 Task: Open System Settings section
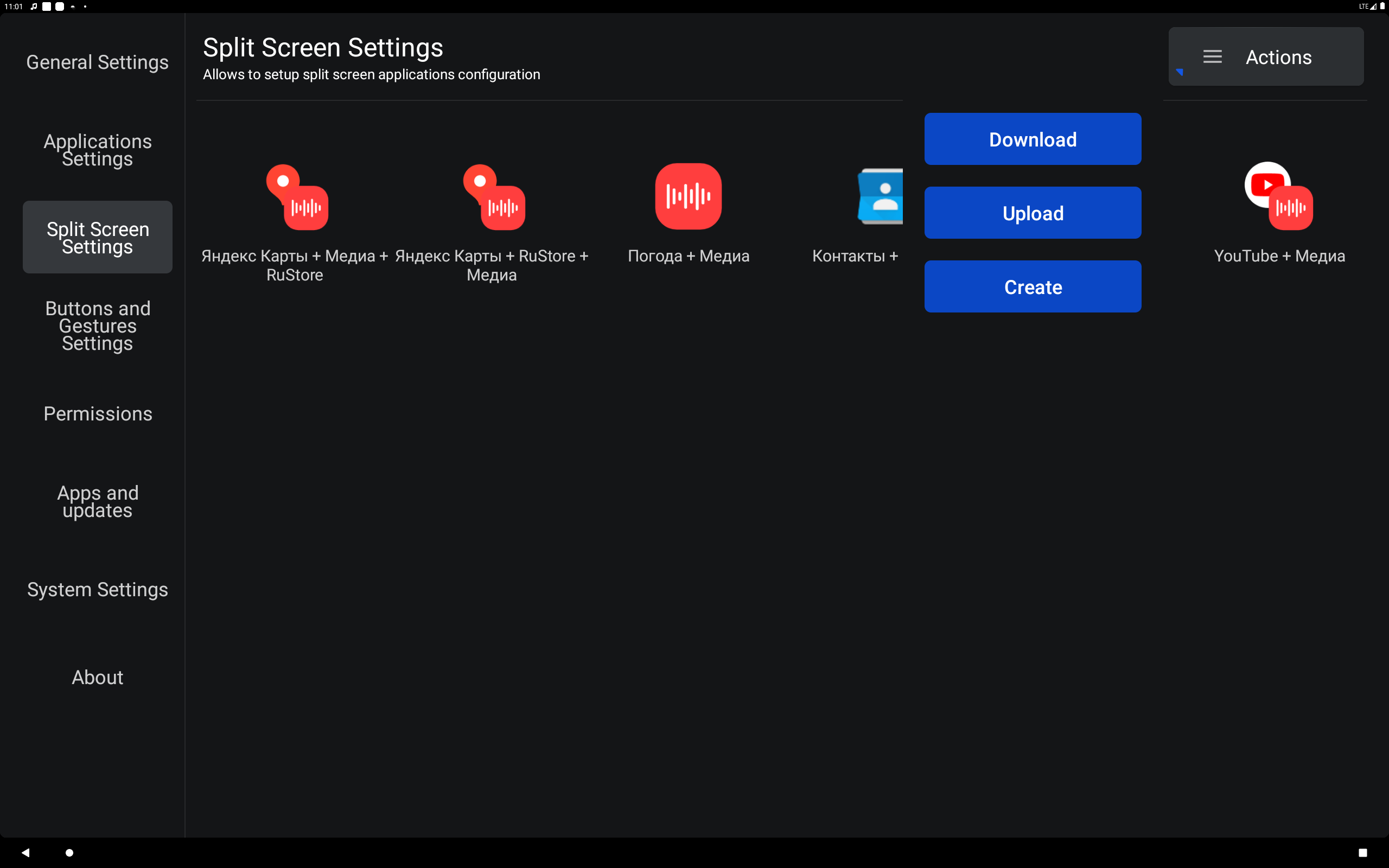98,590
